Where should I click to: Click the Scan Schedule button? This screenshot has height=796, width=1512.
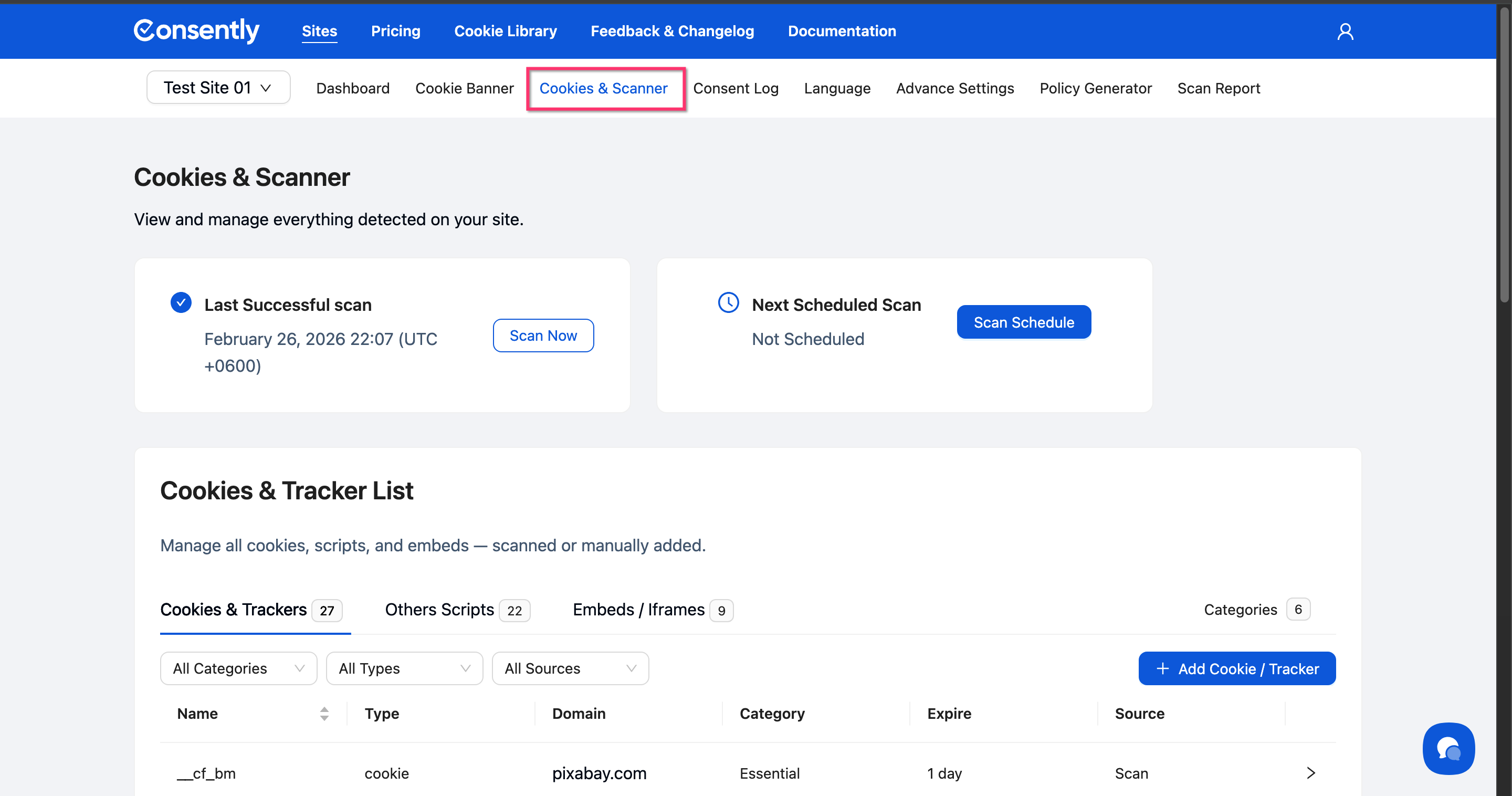(1024, 322)
